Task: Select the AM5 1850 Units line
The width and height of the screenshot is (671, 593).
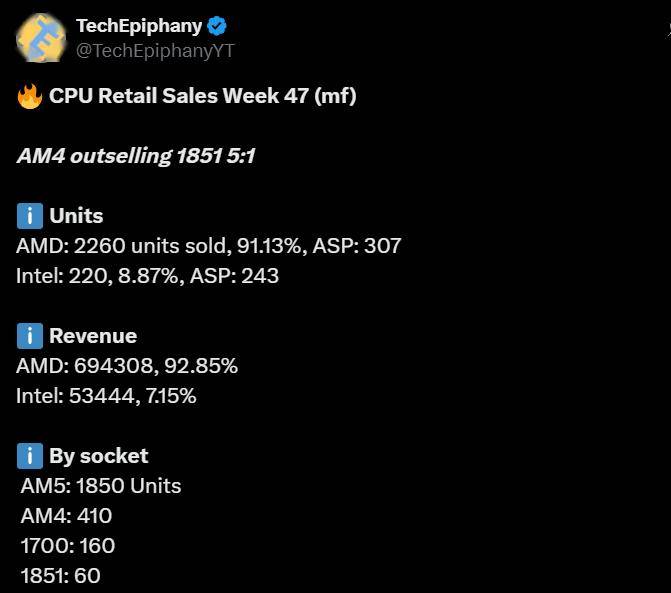Action: [x=101, y=486]
